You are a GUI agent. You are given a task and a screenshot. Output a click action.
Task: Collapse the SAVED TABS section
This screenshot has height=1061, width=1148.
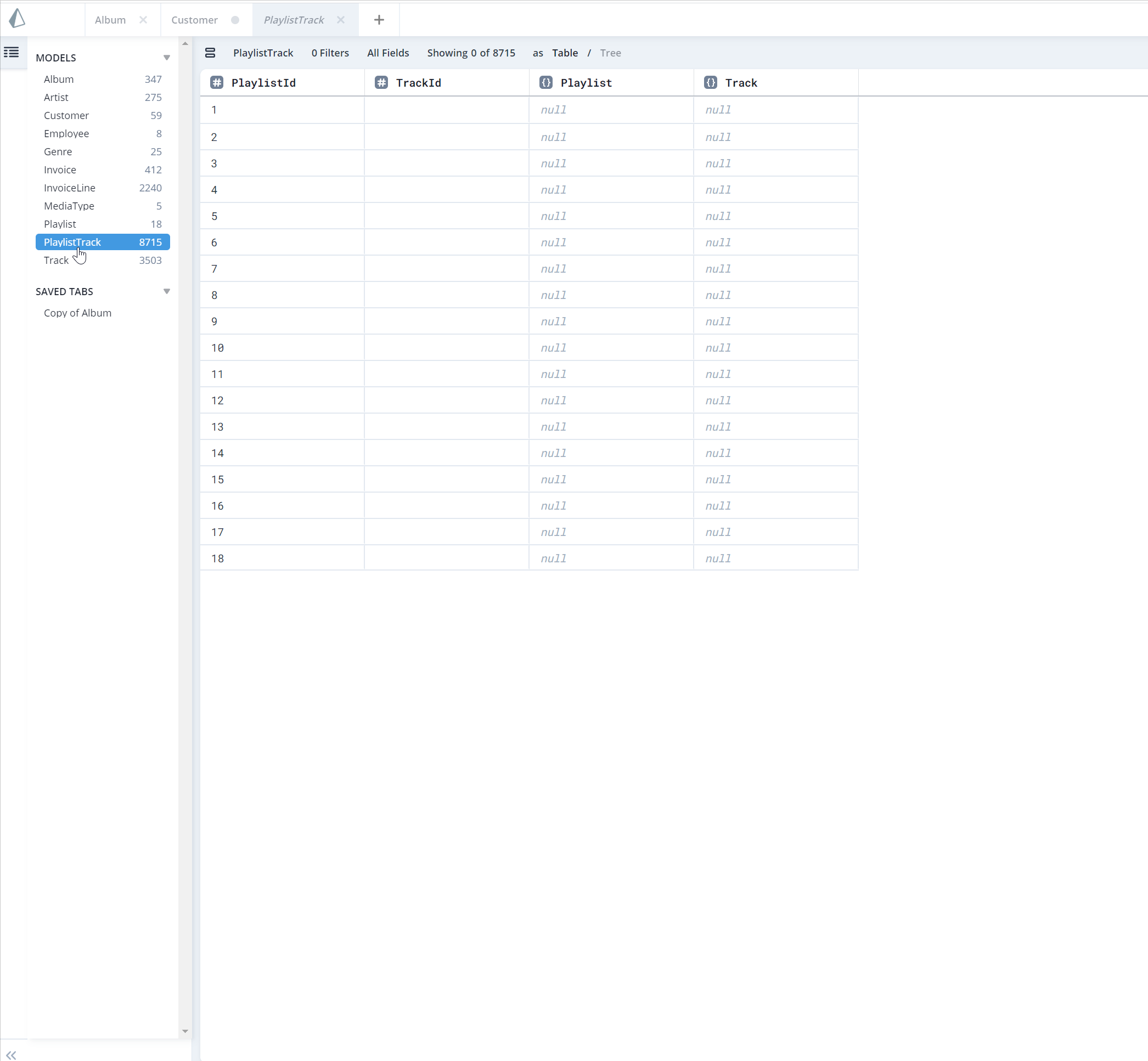pyautogui.click(x=166, y=291)
